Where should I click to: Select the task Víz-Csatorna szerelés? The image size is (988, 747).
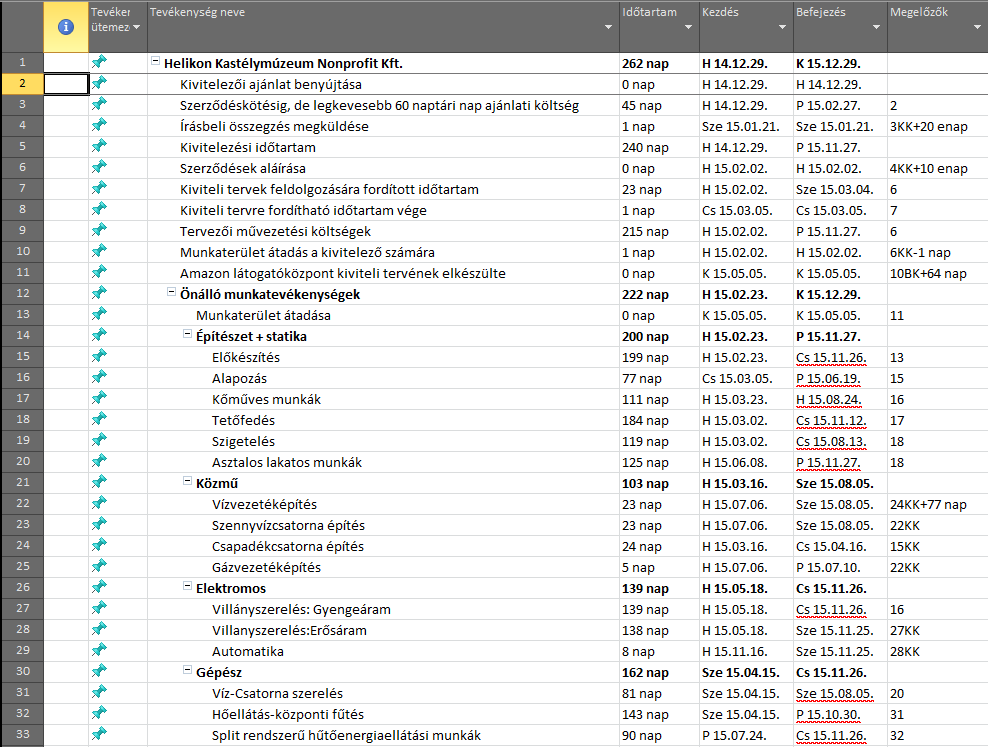click(277, 693)
